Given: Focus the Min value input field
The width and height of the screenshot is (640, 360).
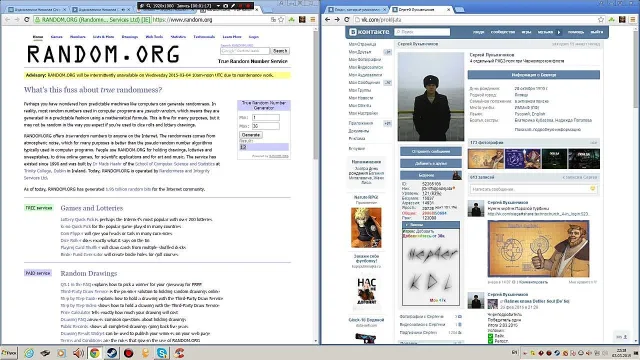Looking at the screenshot, I should click(x=266, y=118).
